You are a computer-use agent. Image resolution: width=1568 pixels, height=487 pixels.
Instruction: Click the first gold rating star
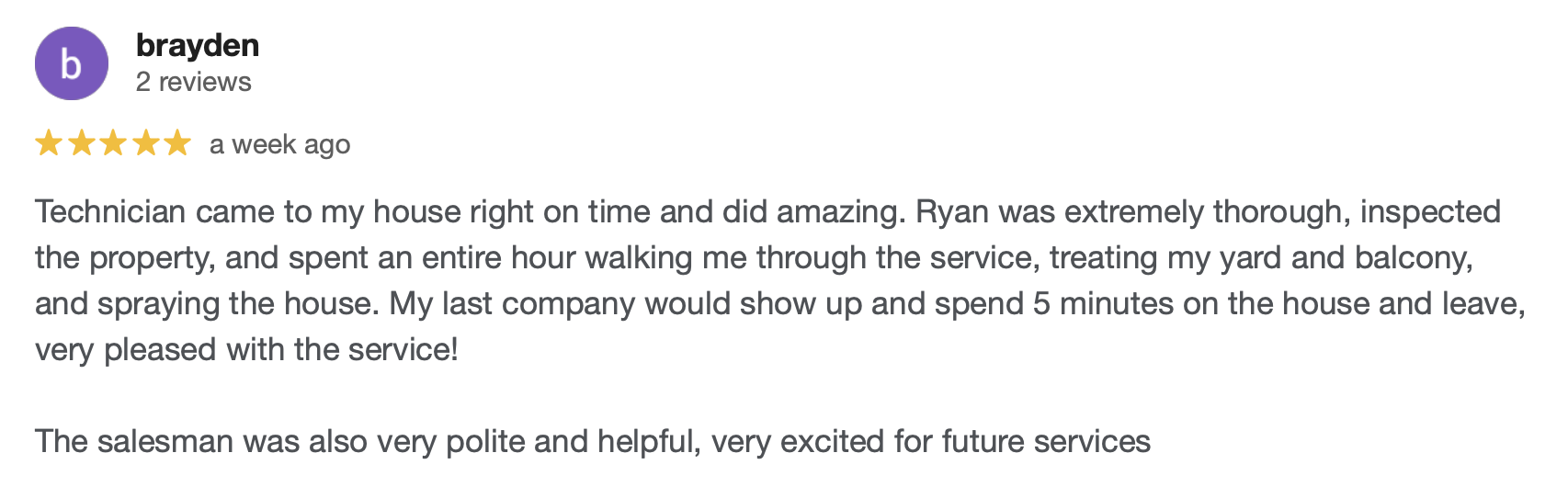coord(49,143)
